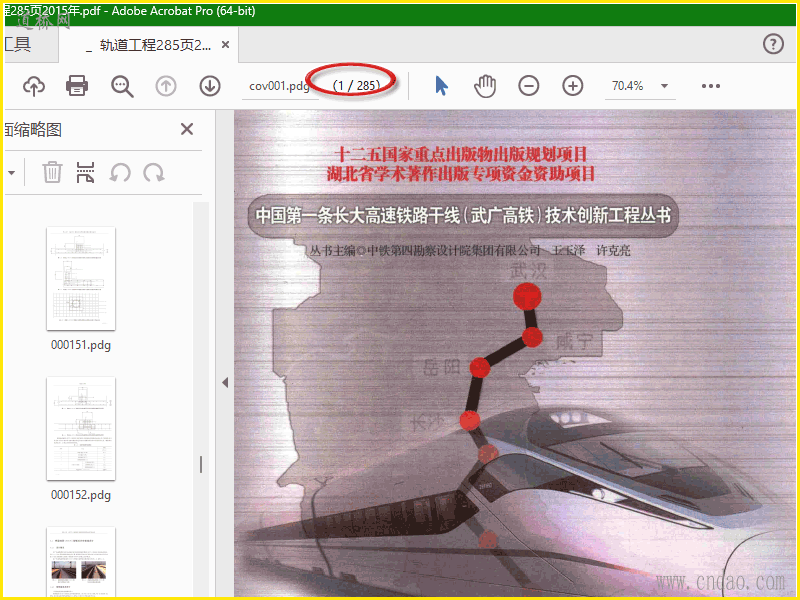The image size is (800, 600).
Task: Open the more tools ellipsis menu
Action: click(x=711, y=86)
